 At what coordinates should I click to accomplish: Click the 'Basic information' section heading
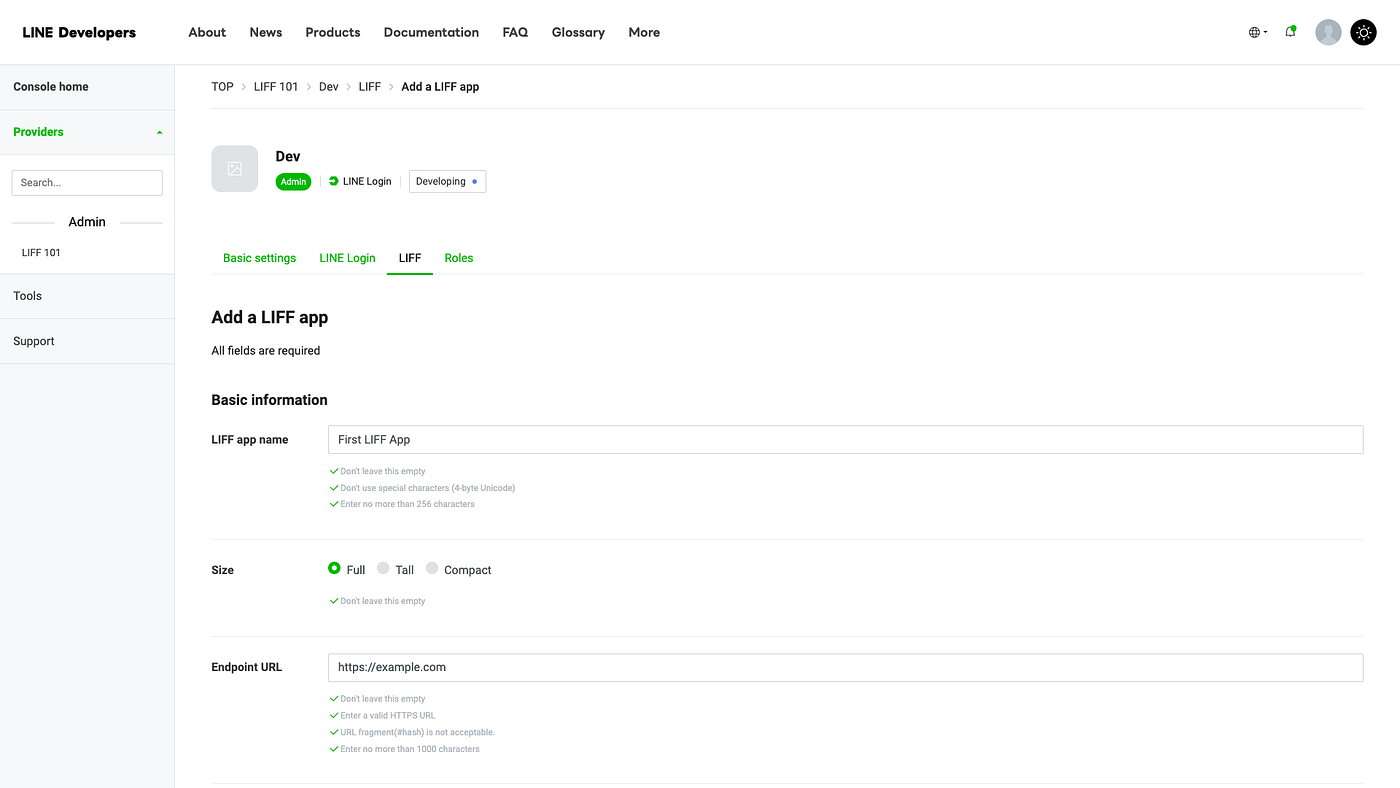(270, 400)
